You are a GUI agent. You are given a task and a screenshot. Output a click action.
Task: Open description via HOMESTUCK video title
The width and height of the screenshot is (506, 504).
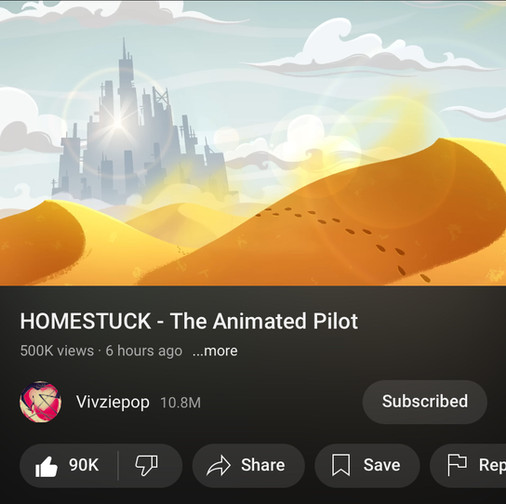(x=189, y=321)
